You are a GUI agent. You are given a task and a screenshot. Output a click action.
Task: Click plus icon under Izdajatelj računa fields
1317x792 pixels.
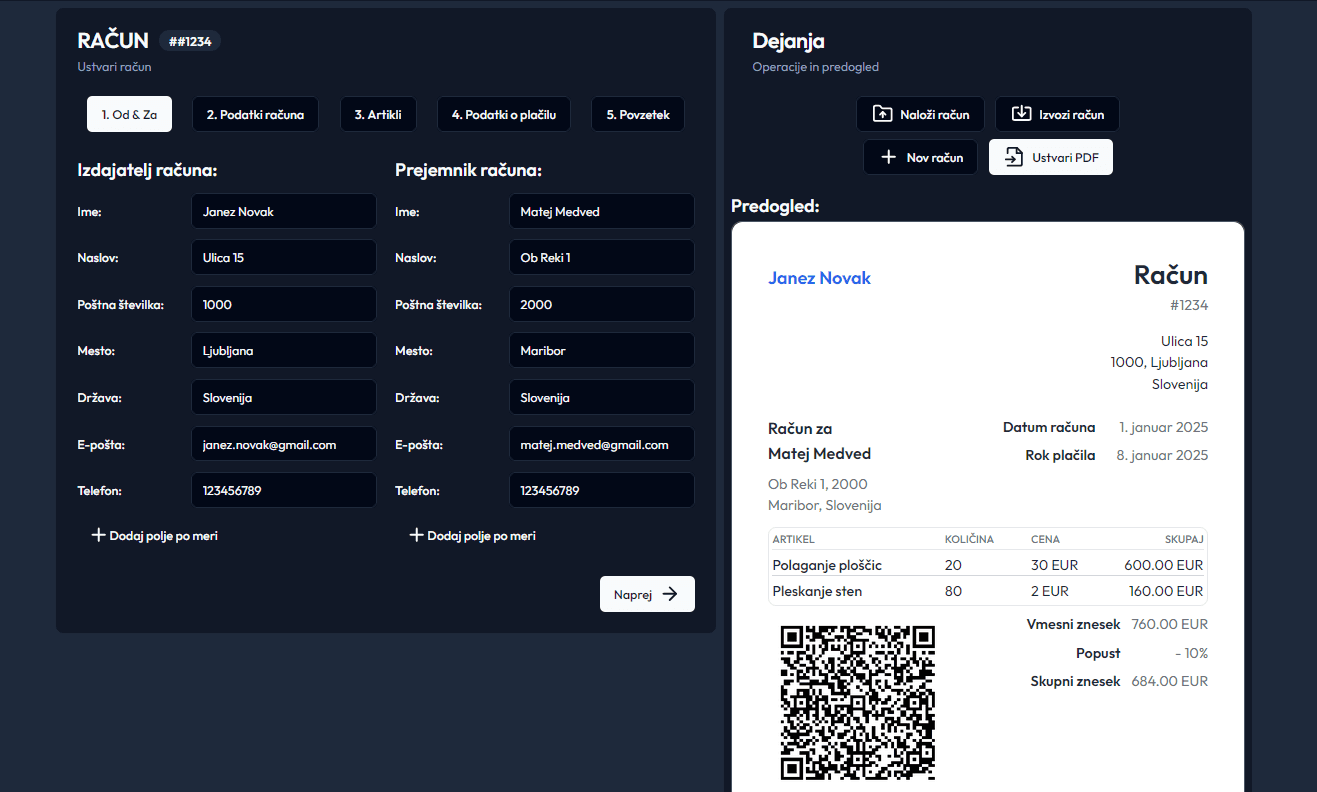(x=98, y=536)
